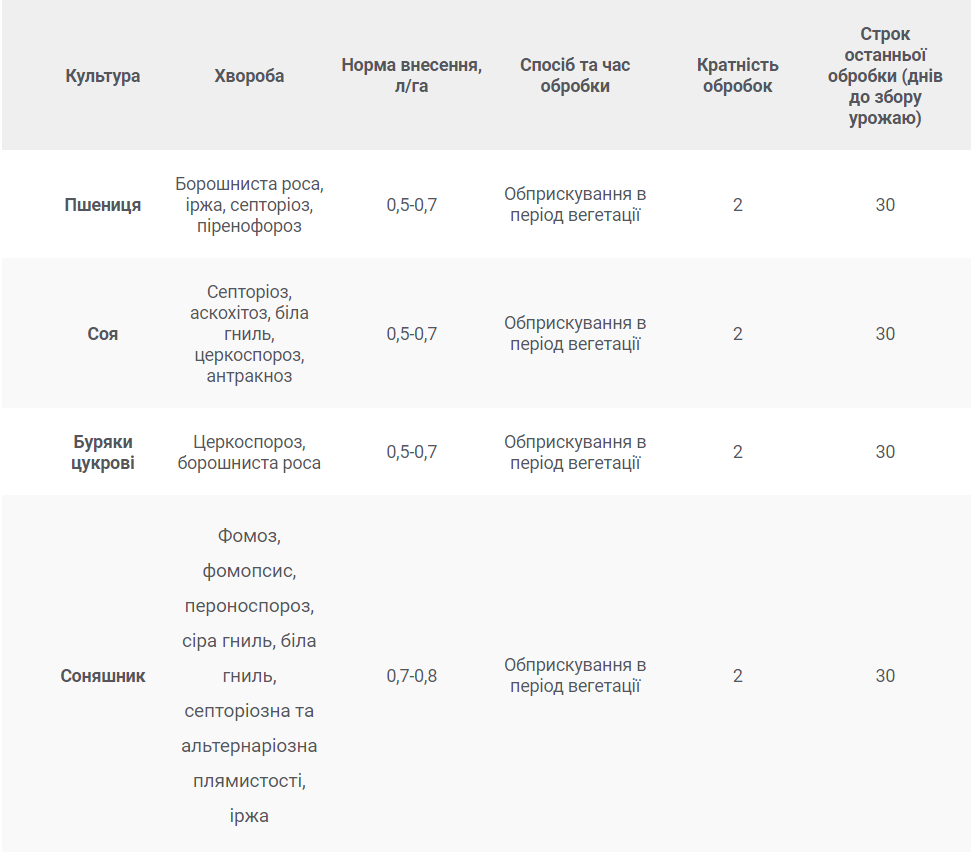Click the Хвороба column header

249,76
